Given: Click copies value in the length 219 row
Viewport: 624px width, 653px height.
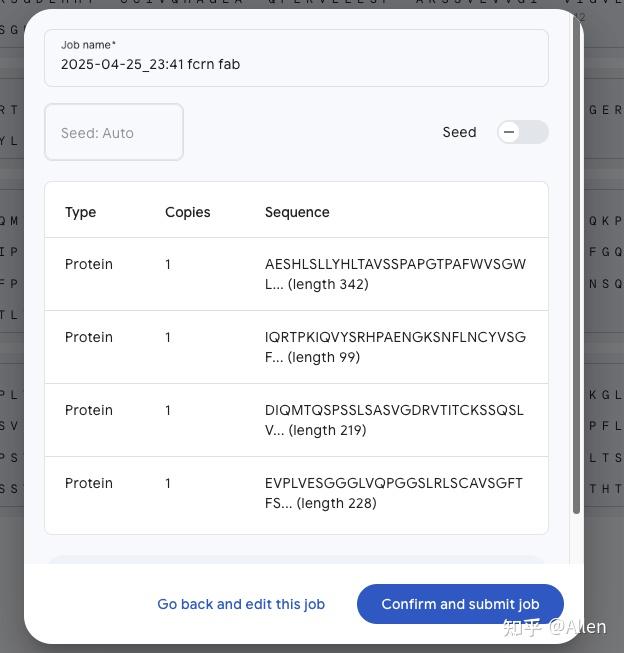Looking at the screenshot, I should [168, 410].
